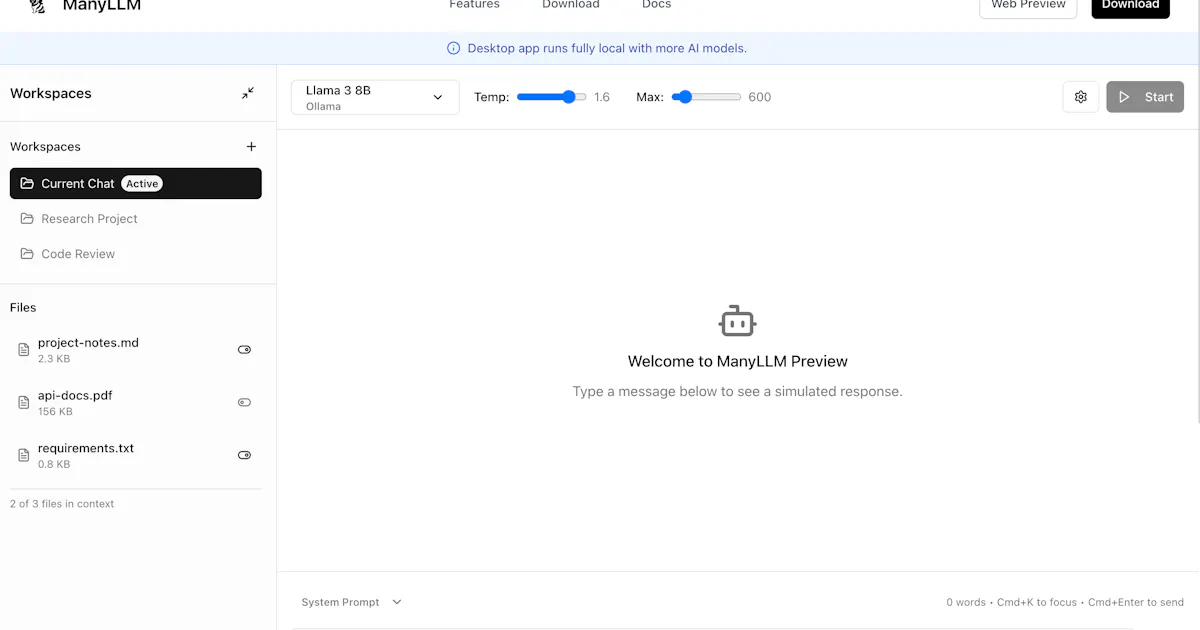Click the robot icon above welcome message
The width and height of the screenshot is (1200, 630).
click(738, 321)
